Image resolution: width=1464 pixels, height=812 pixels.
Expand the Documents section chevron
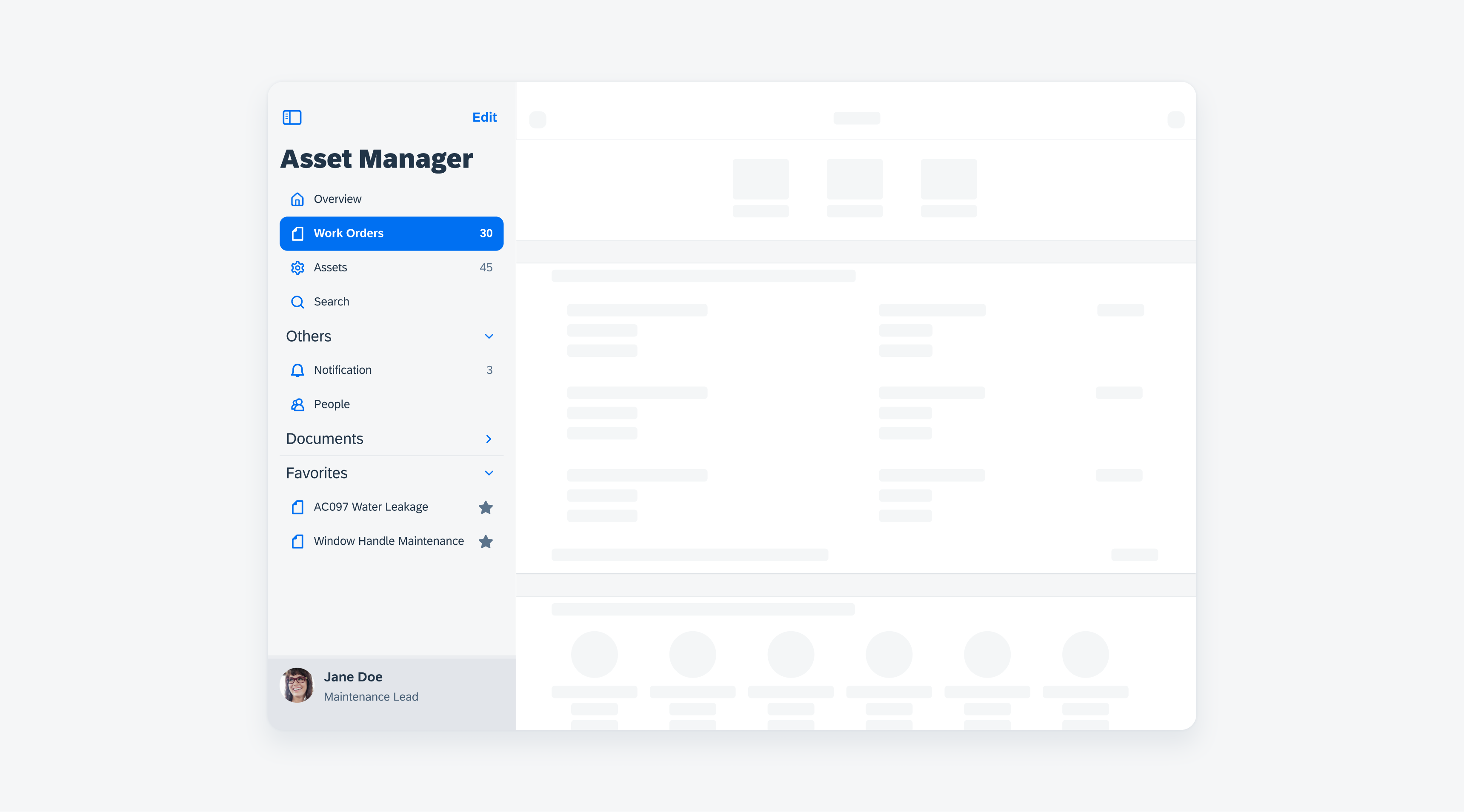(x=488, y=438)
